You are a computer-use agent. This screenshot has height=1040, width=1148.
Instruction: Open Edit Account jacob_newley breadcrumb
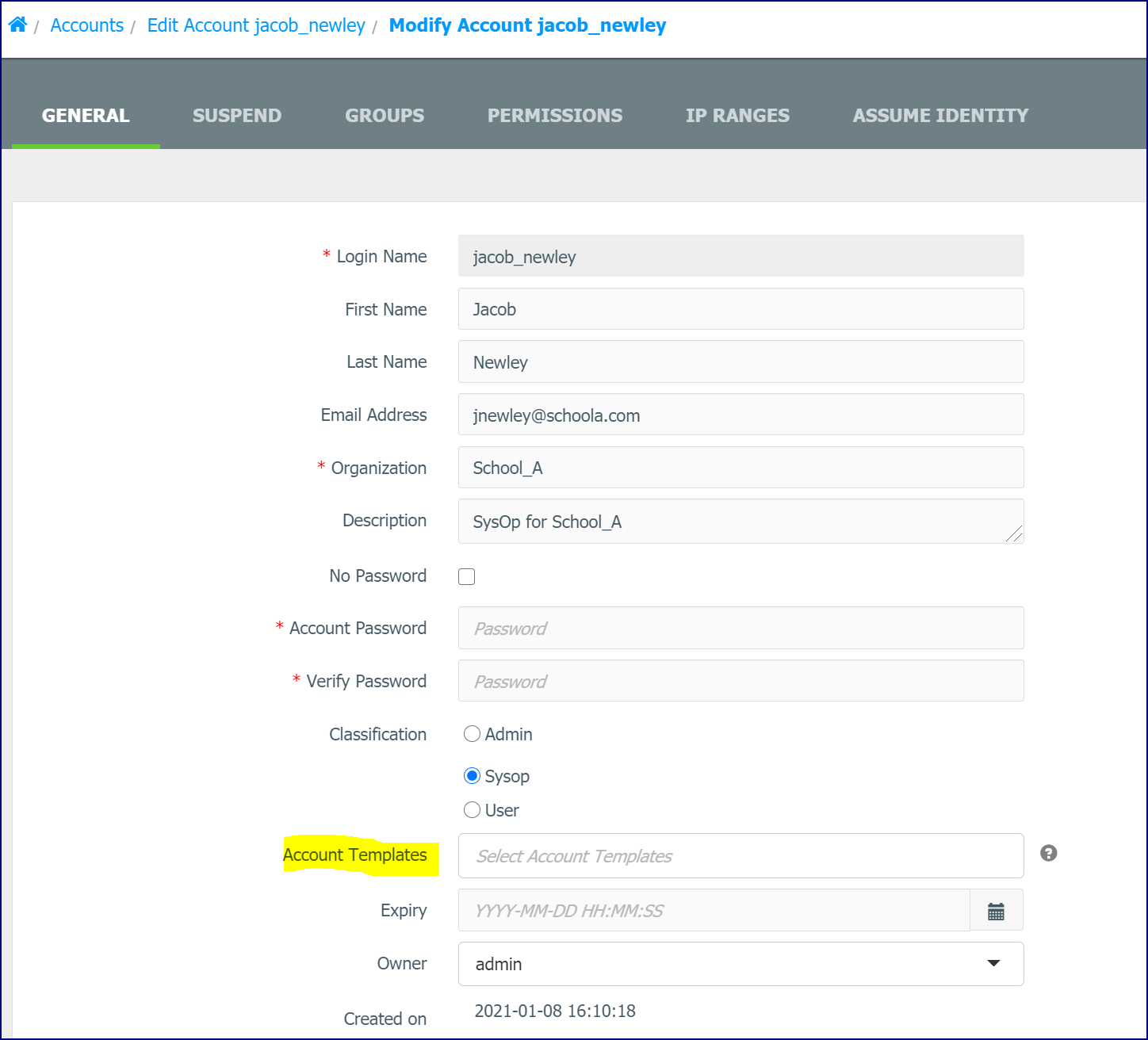(x=256, y=25)
